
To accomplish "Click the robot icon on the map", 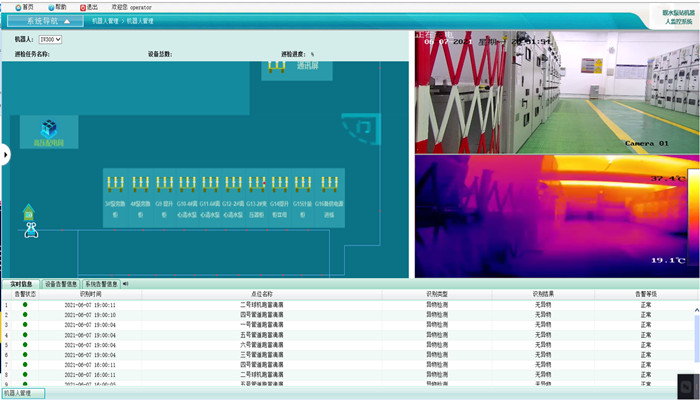I will point(31,230).
